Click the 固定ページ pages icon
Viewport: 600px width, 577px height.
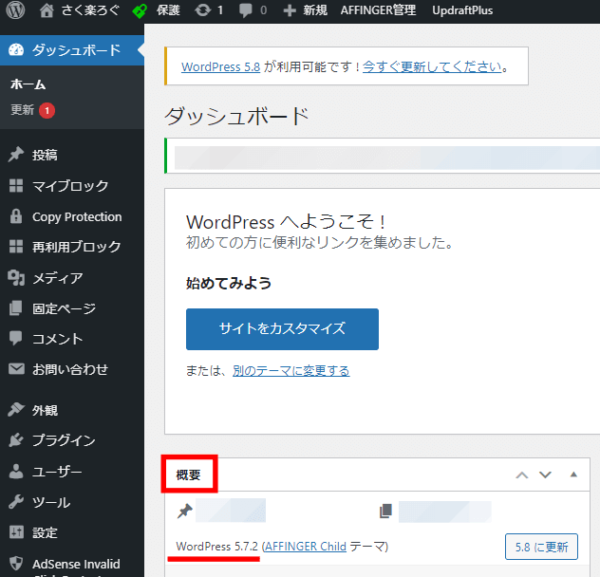(x=16, y=308)
